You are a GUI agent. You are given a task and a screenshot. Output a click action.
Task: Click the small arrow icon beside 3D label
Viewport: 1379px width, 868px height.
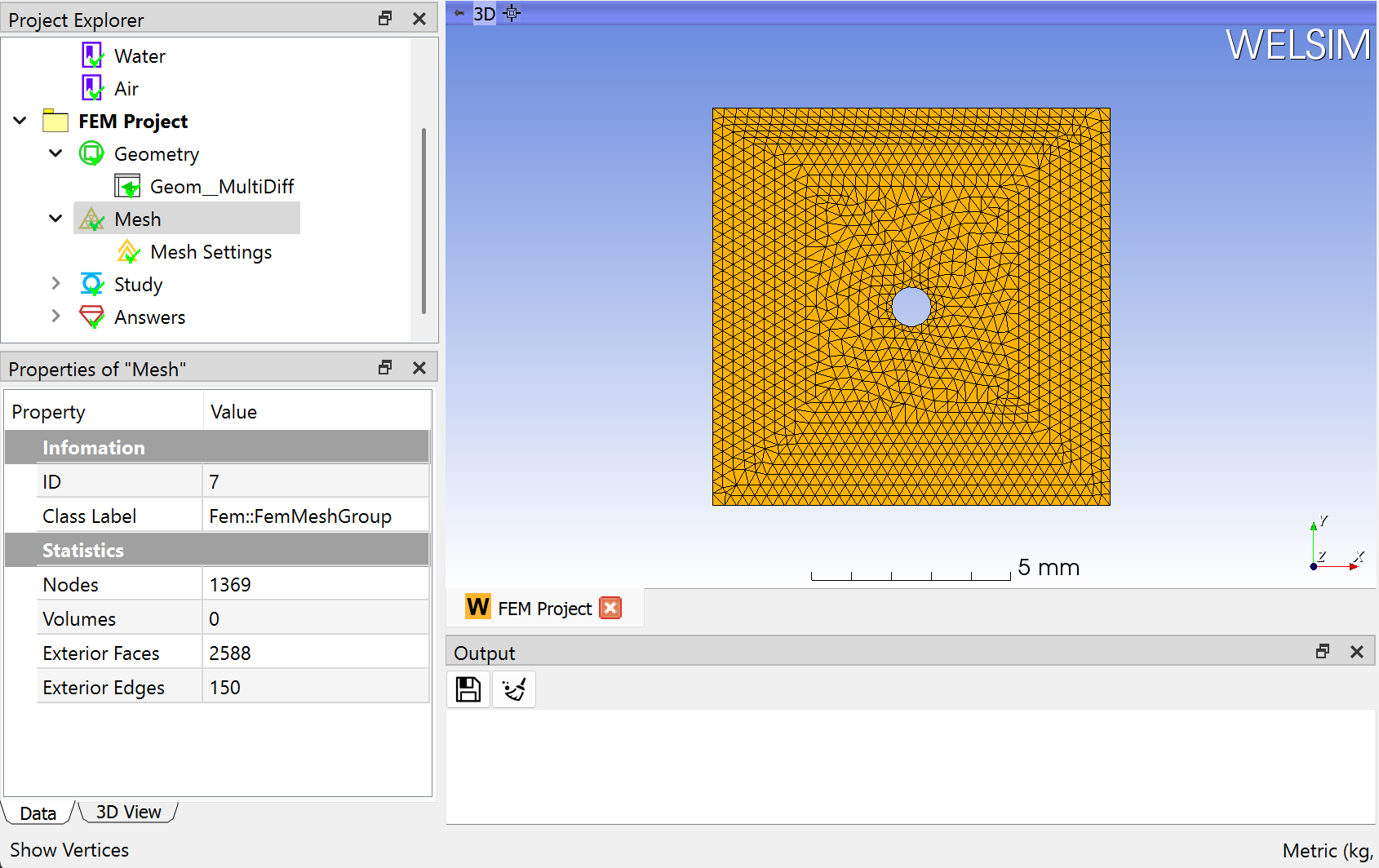[x=459, y=13]
